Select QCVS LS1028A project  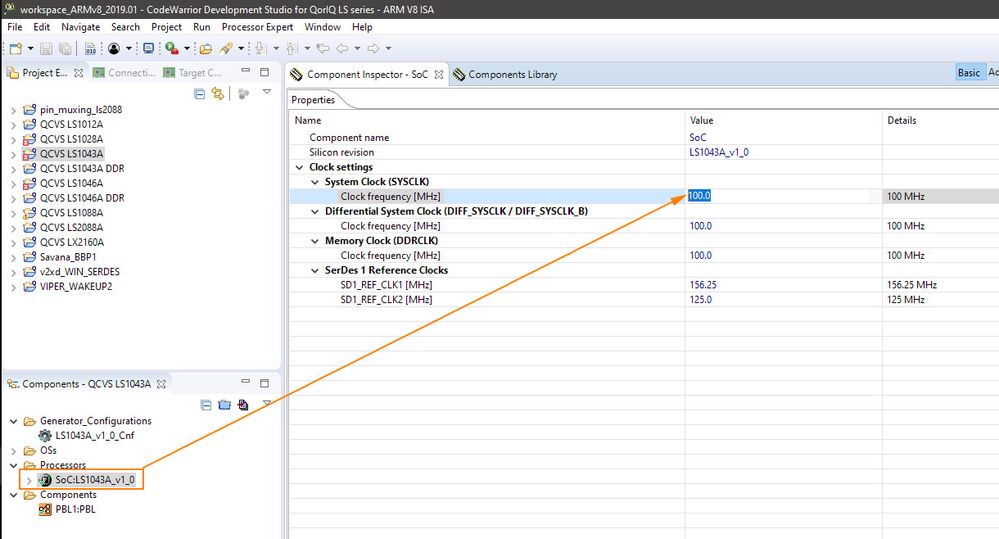[x=71, y=139]
